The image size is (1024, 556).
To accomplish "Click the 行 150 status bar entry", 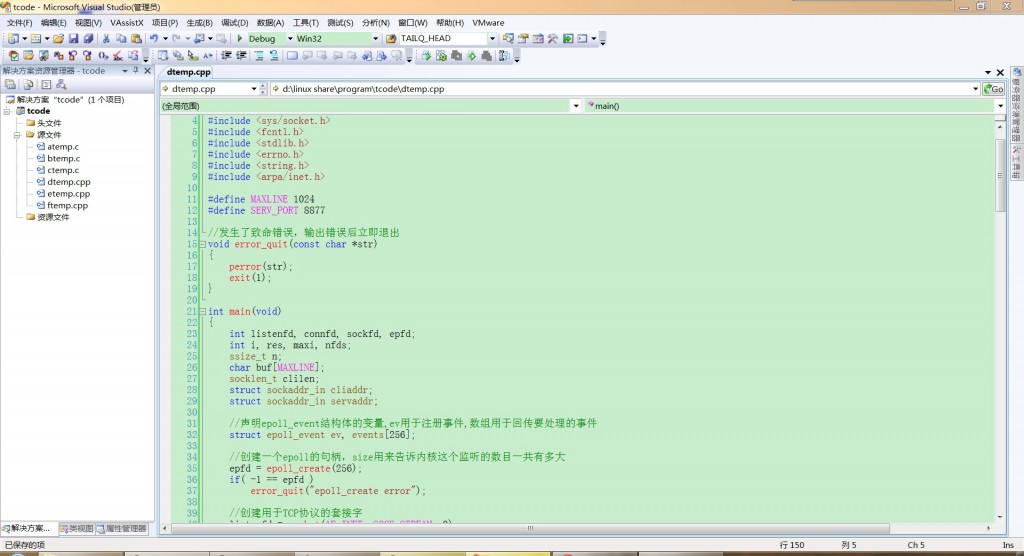I will pyautogui.click(x=792, y=545).
